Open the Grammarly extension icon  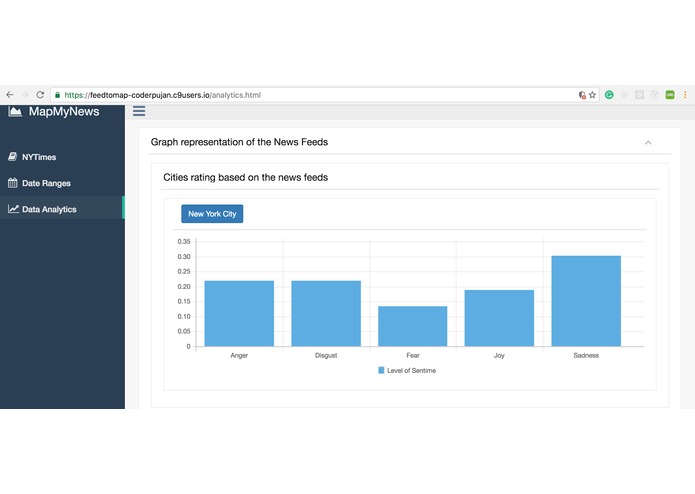pos(609,95)
